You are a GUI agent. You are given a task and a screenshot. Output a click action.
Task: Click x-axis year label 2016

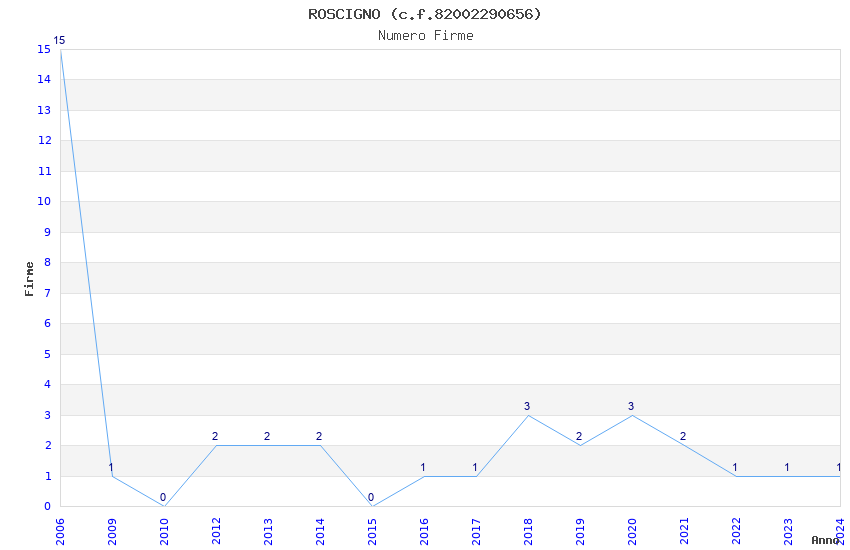pos(424,531)
